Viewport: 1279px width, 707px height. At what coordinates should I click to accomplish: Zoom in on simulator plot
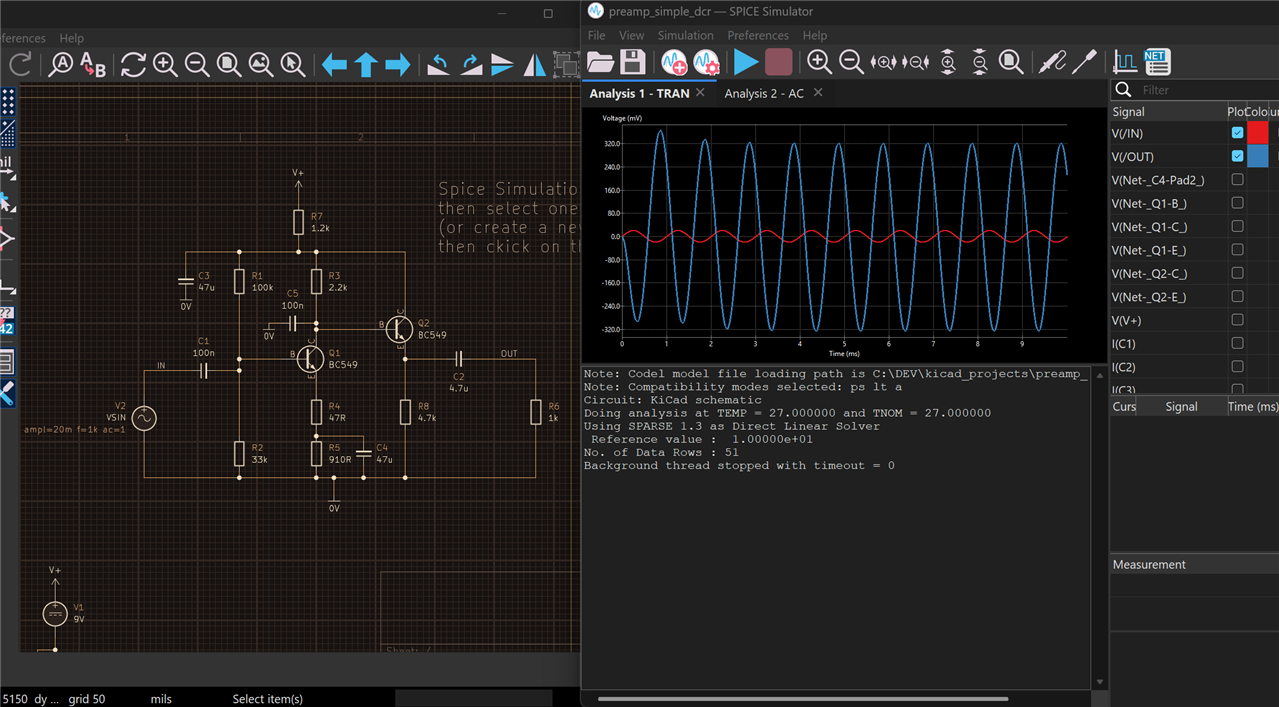coord(819,62)
